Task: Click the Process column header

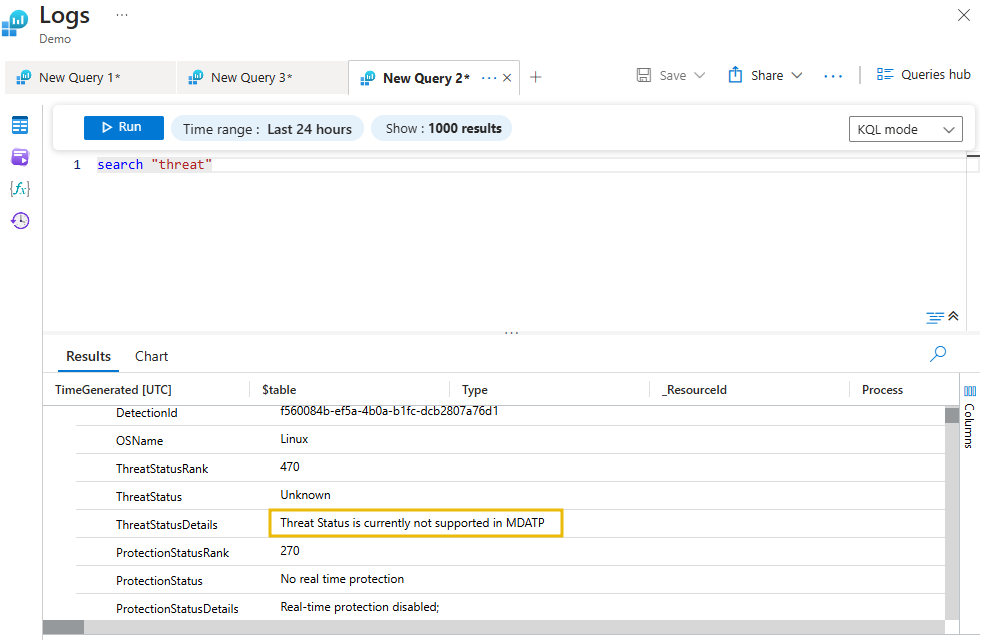Action: pos(882,389)
